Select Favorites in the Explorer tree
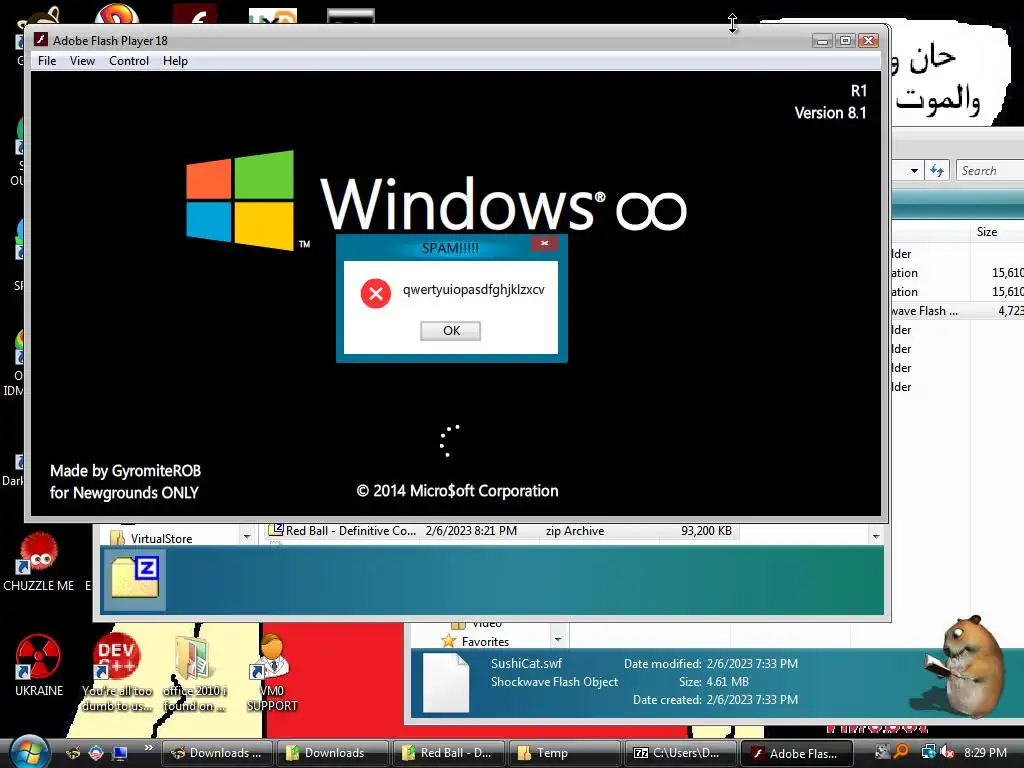This screenshot has height=768, width=1024. [x=476, y=641]
